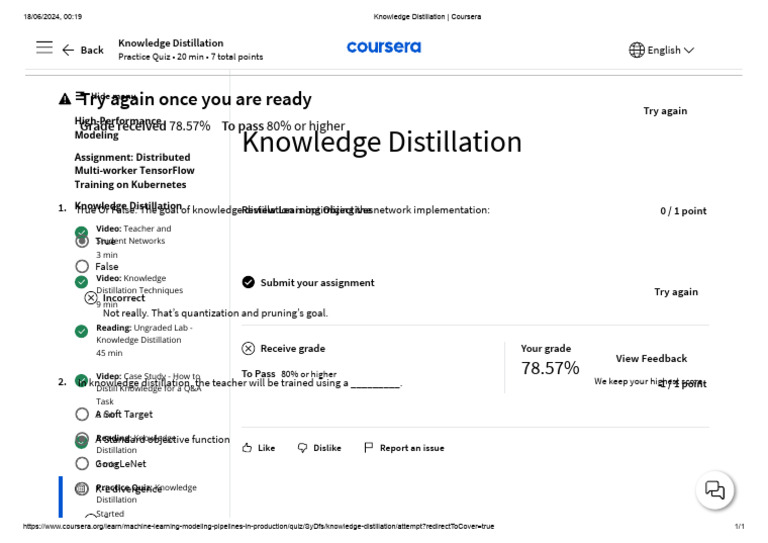Click Report an issue link

point(412,448)
